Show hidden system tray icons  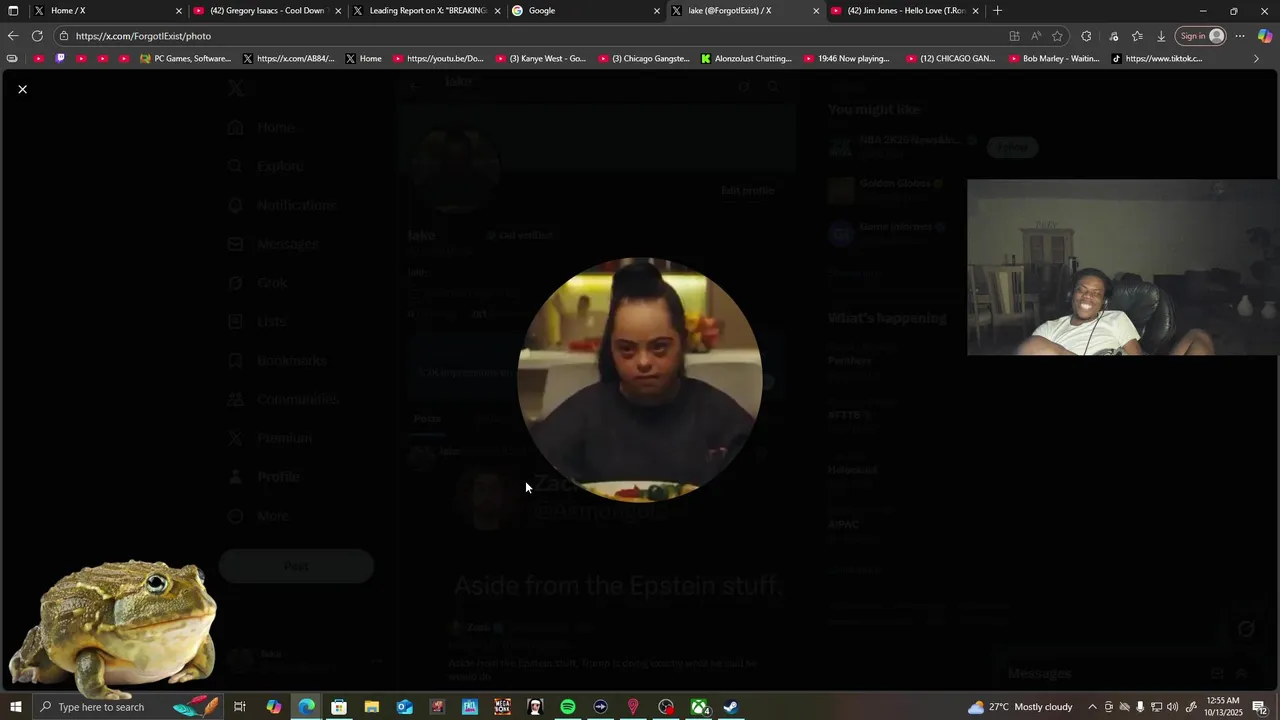[x=1092, y=707]
